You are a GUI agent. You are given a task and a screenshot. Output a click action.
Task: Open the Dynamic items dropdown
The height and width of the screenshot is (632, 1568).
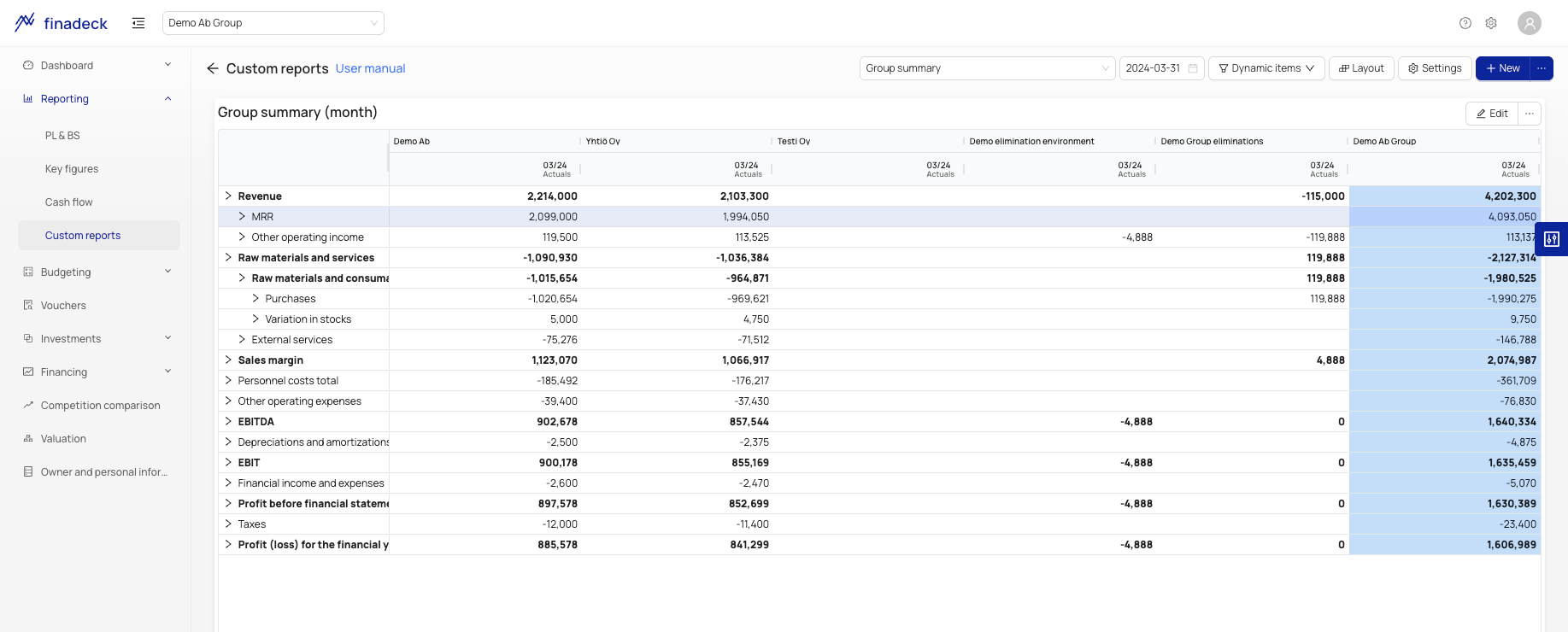point(1266,68)
